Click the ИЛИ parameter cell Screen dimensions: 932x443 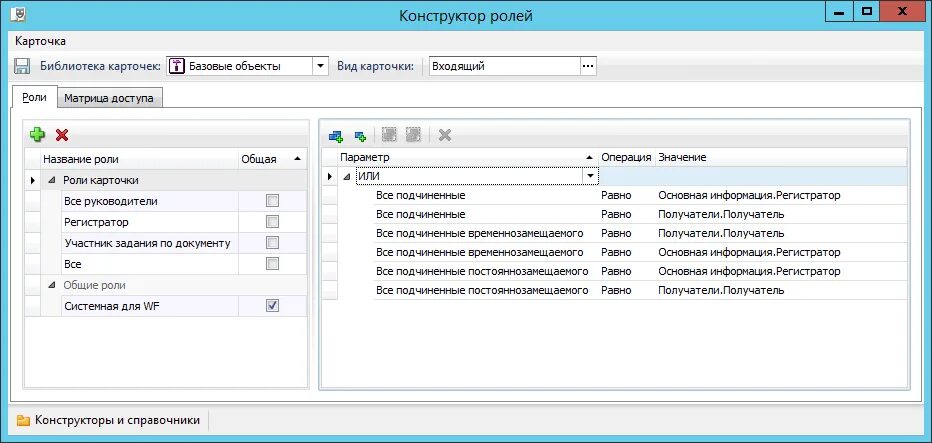pos(470,176)
